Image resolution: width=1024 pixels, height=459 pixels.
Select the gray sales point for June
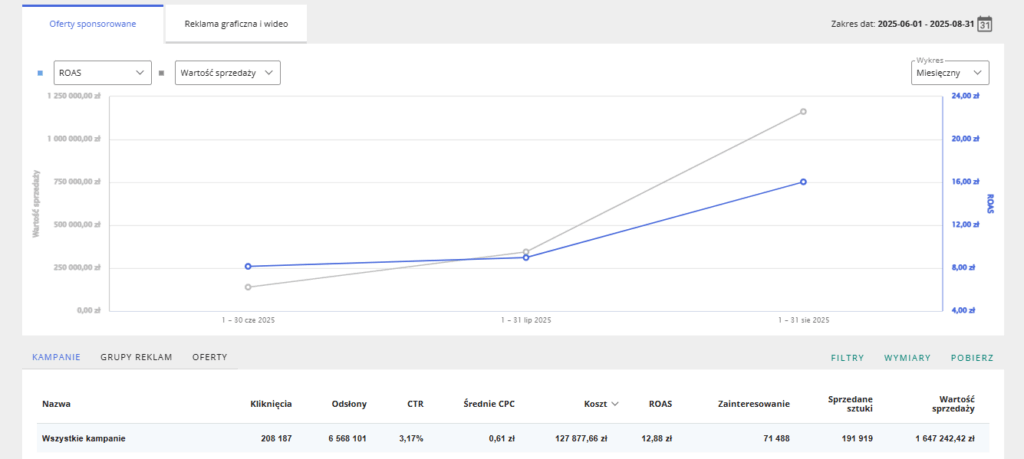tap(248, 287)
